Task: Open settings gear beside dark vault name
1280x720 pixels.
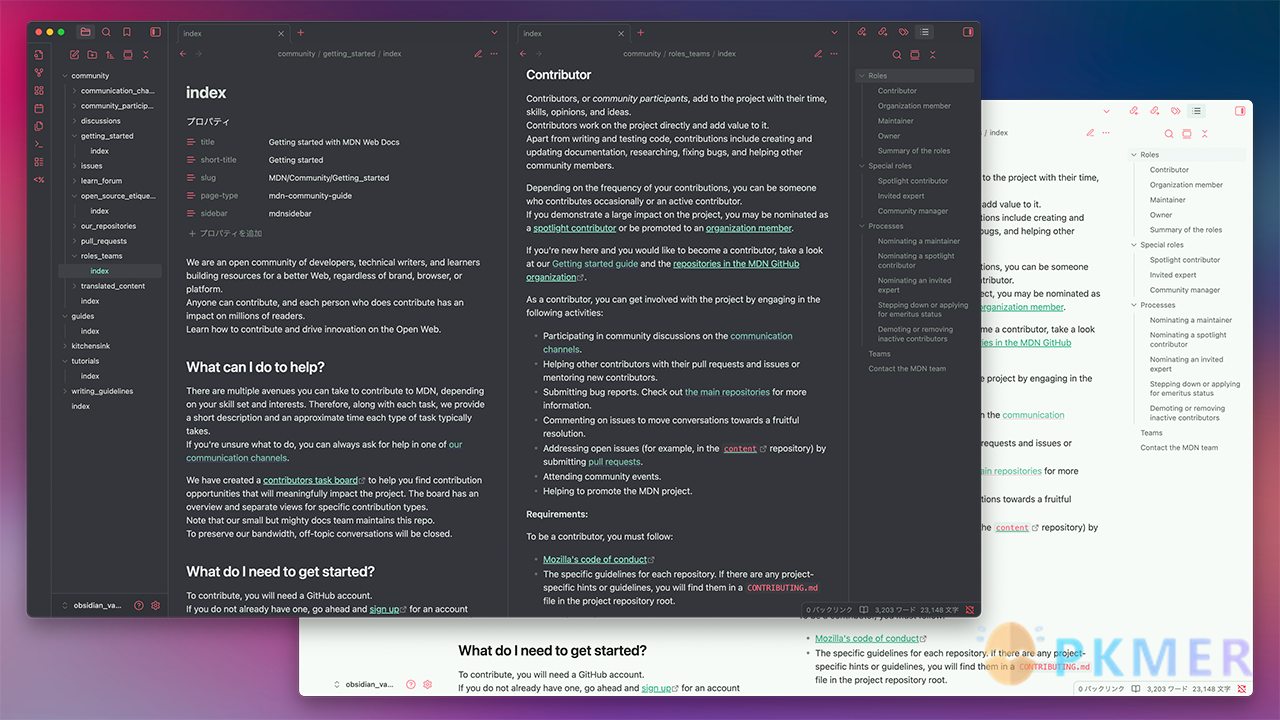Action: point(156,605)
